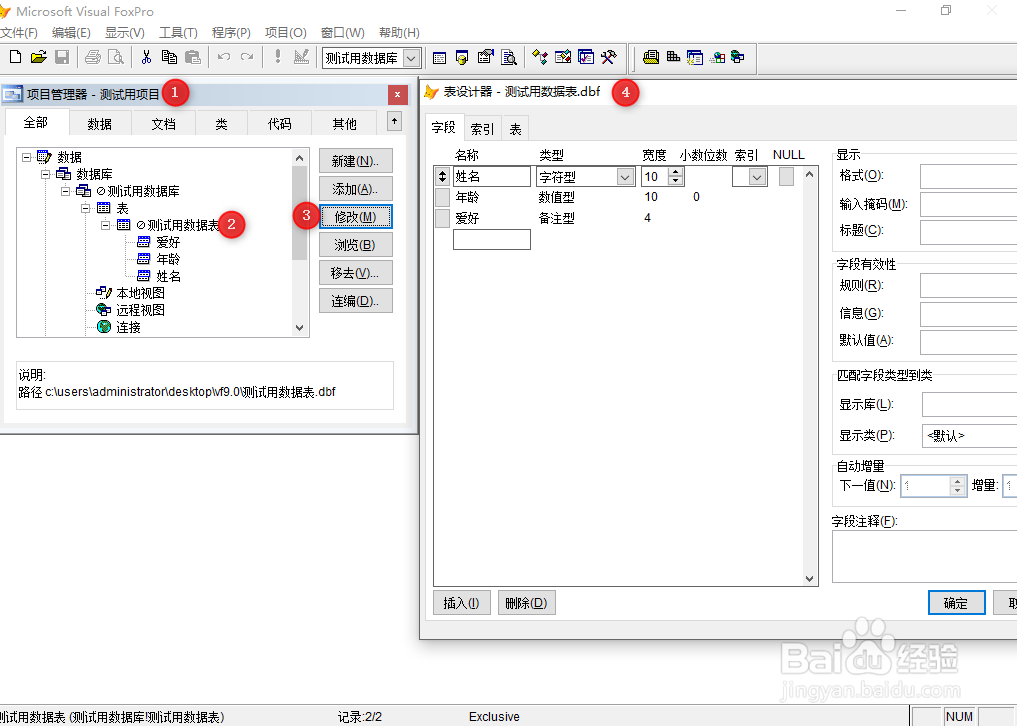Run the program via exclamation toolbar icon
This screenshot has height=726, width=1017.
(278, 57)
